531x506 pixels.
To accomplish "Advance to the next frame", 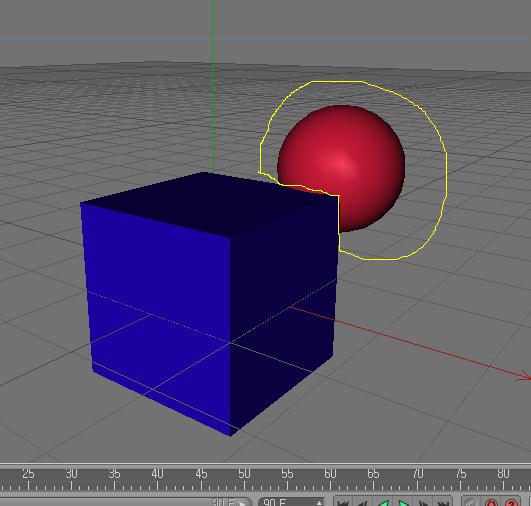I will coord(423,503).
